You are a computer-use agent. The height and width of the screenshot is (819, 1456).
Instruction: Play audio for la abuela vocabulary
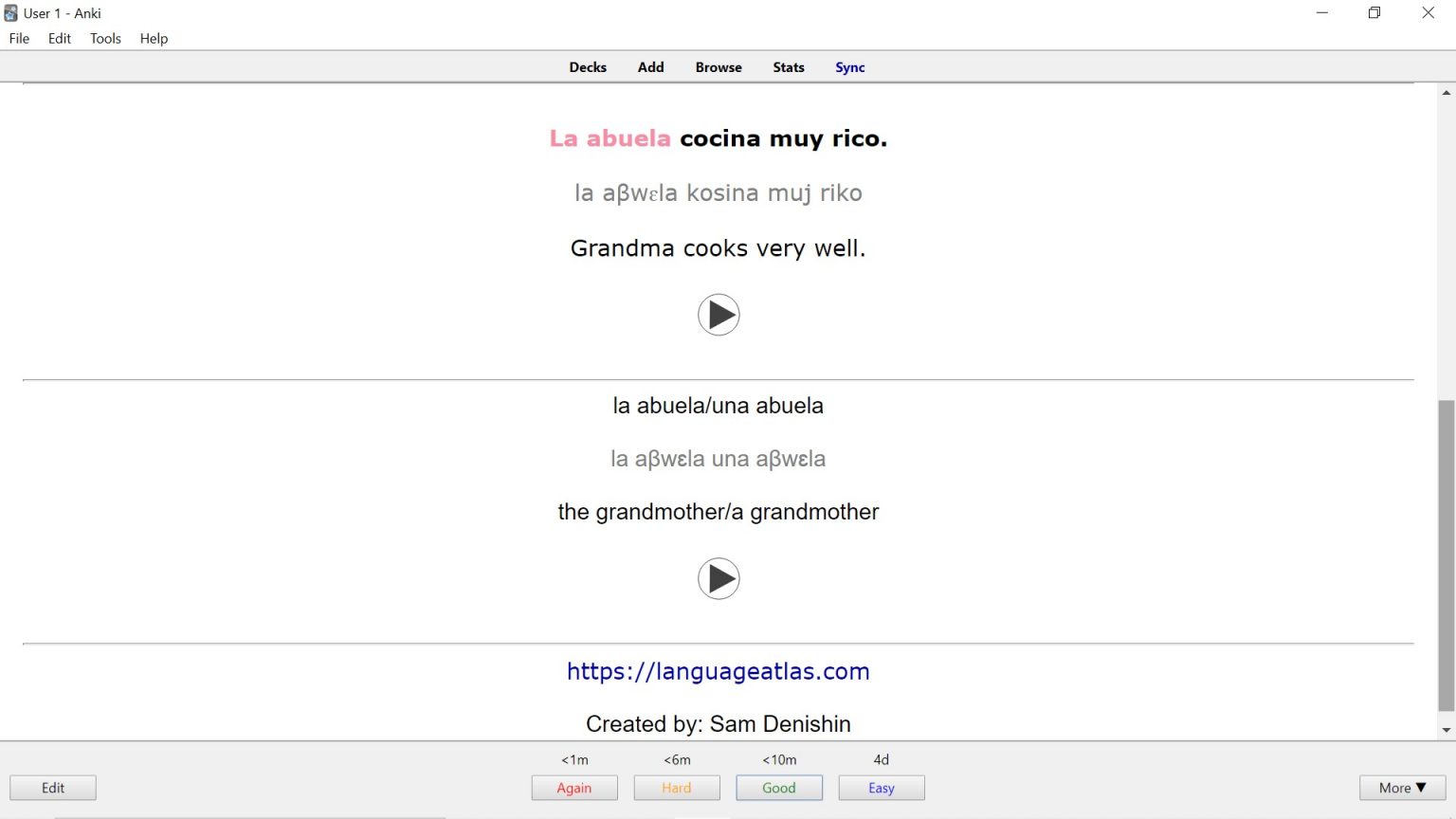coord(719,578)
